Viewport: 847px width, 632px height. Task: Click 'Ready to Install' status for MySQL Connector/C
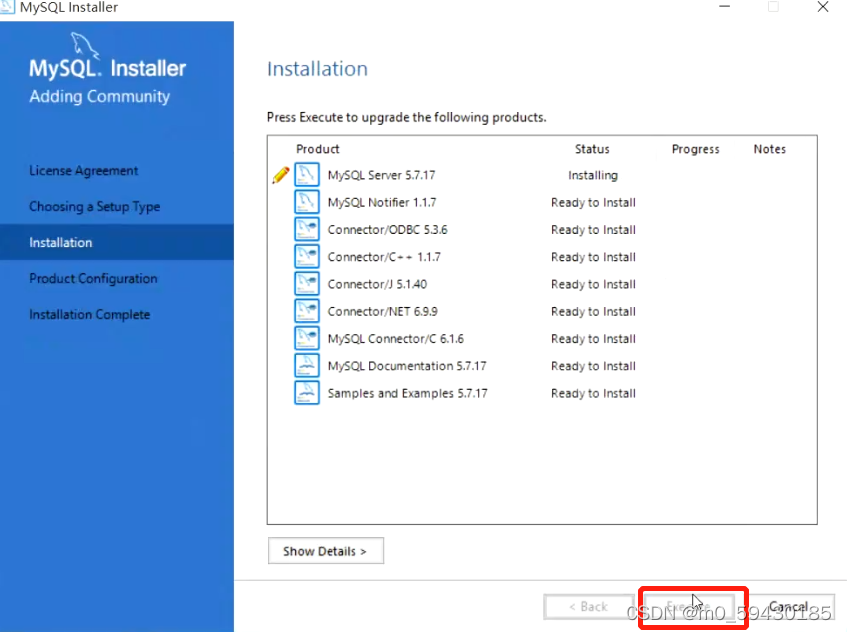coord(593,339)
